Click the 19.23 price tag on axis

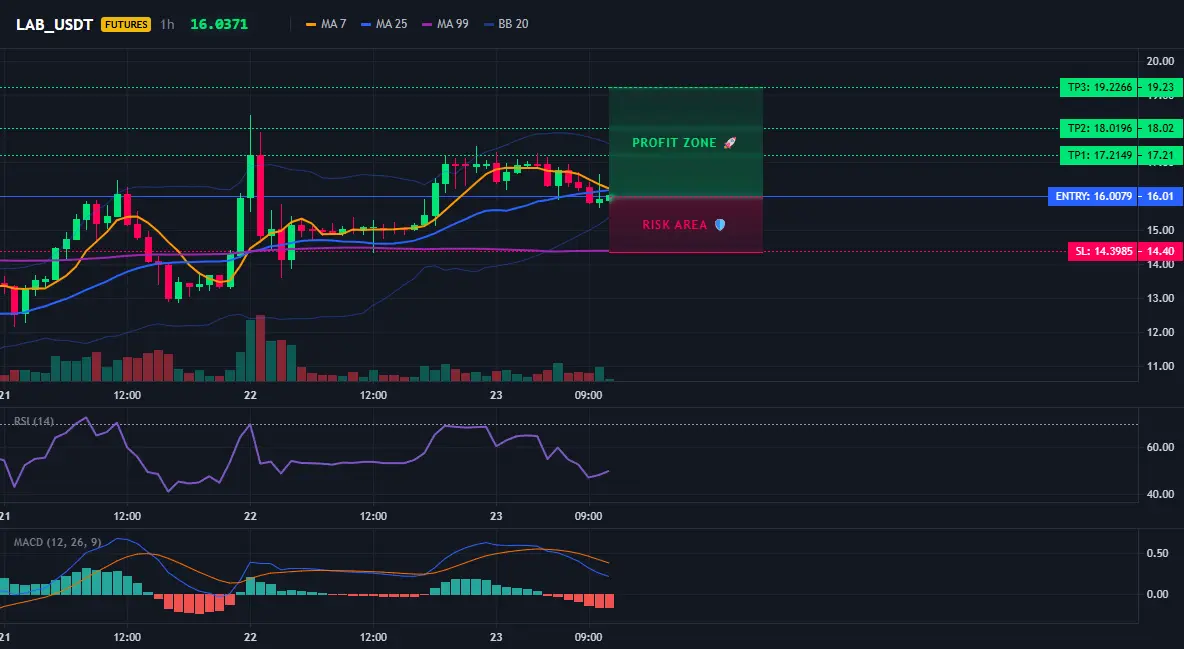tap(1161, 87)
